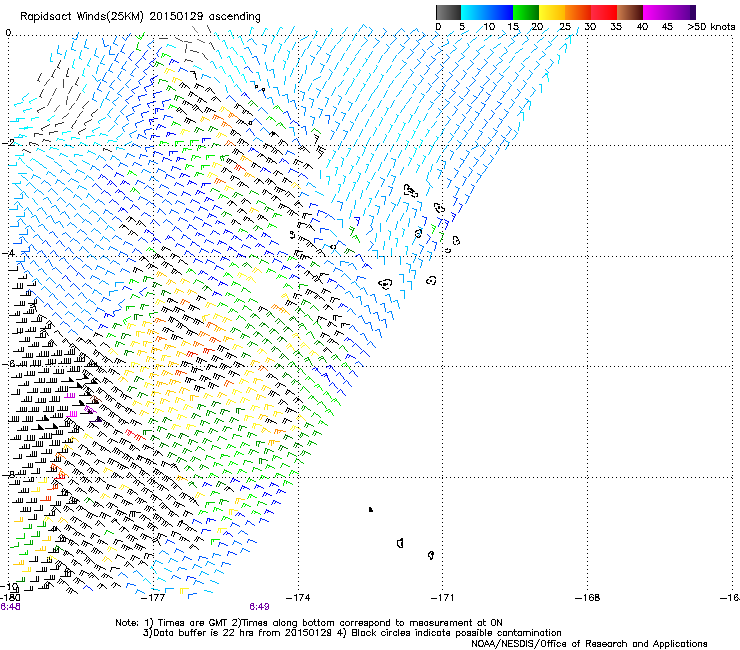Click the 'Rapidsact Winds(25KM) 20150129 ascending' title
This screenshot has height=650, width=740.
click(x=140, y=17)
